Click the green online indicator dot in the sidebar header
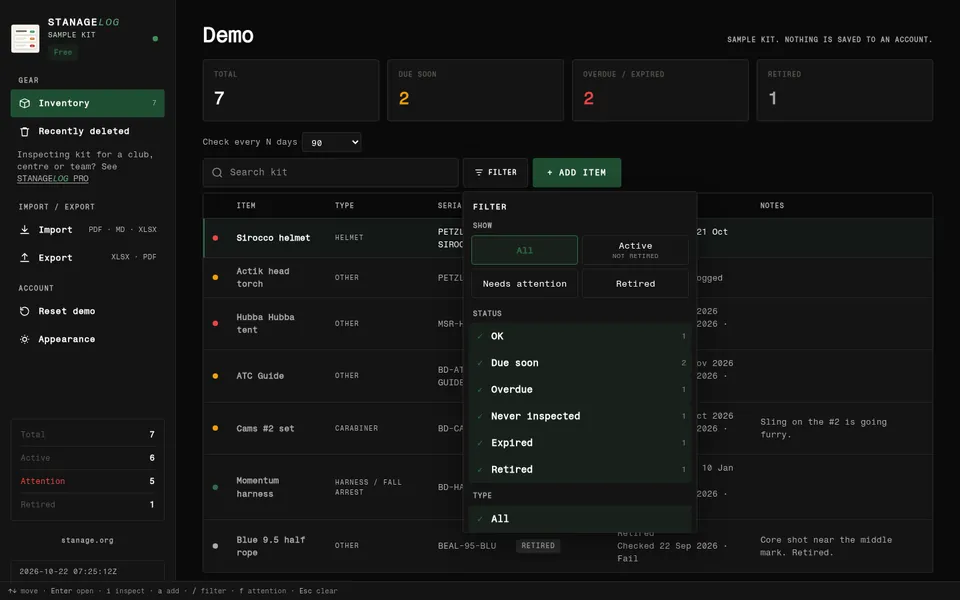Viewport: 960px width, 600px height. 156,39
